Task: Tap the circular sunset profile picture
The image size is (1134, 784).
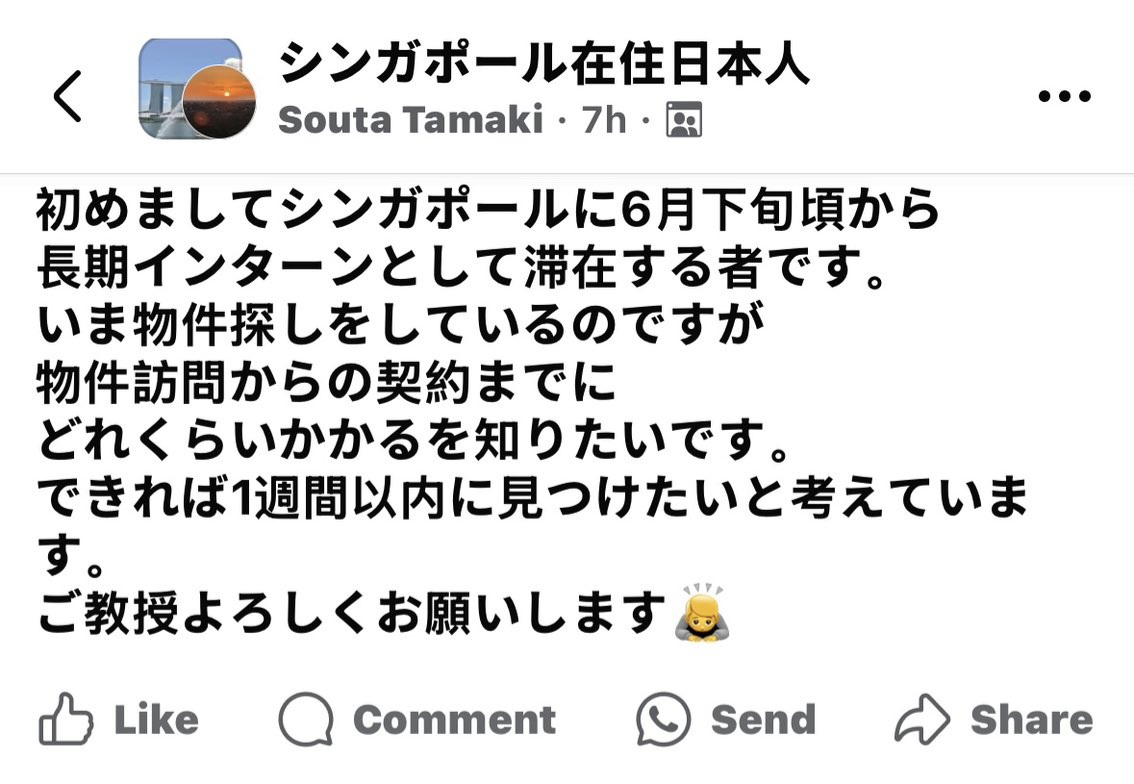Action: 219,103
